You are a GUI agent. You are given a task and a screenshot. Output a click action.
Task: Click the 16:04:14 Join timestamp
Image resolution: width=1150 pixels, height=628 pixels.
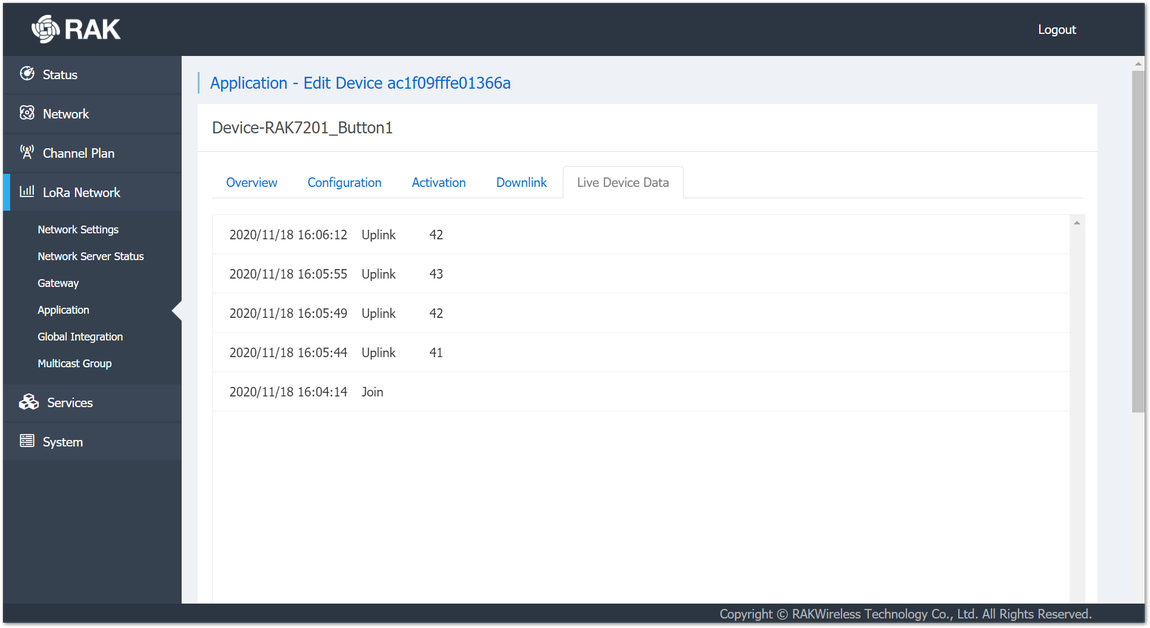[x=288, y=392]
